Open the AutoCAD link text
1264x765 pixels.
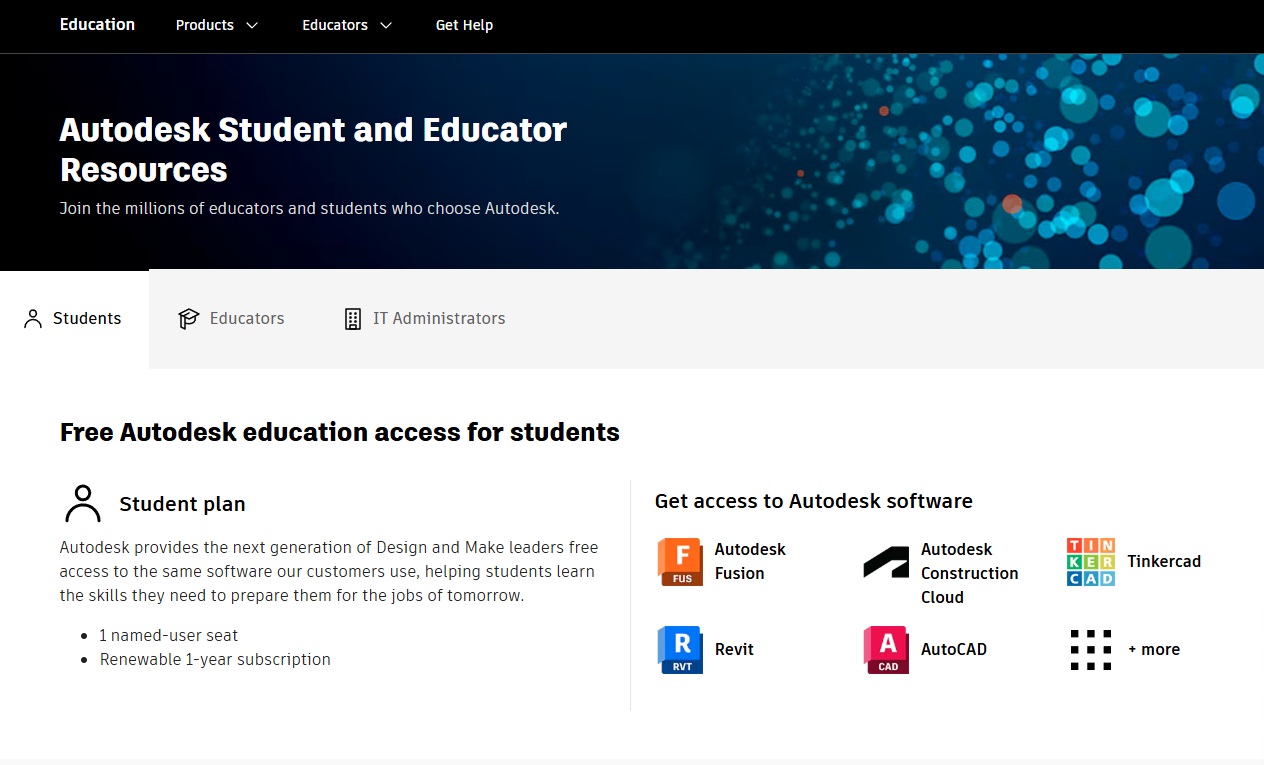coord(954,649)
